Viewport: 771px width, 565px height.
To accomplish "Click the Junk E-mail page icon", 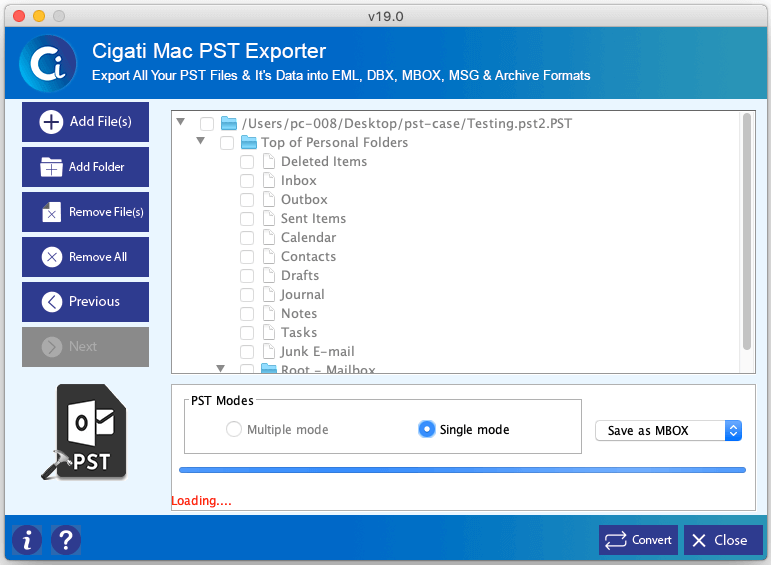I will click(268, 352).
